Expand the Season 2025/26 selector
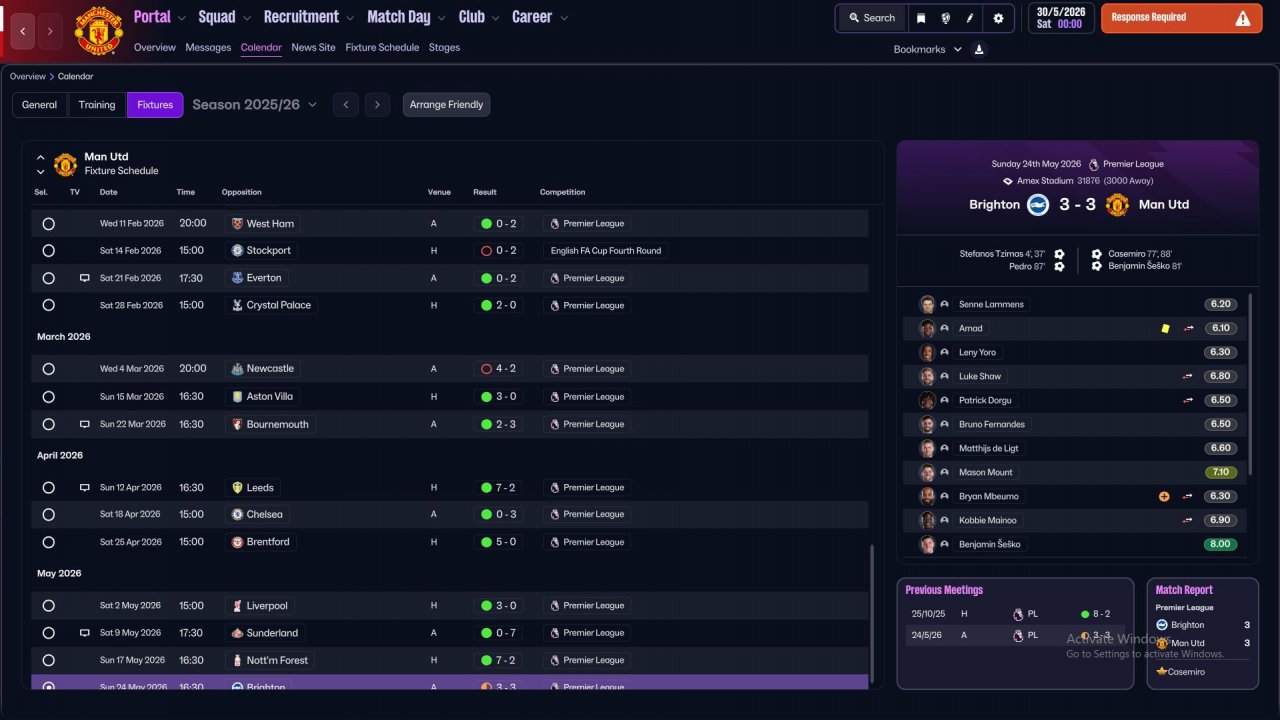The height and width of the screenshot is (720, 1280). pyautogui.click(x=254, y=104)
